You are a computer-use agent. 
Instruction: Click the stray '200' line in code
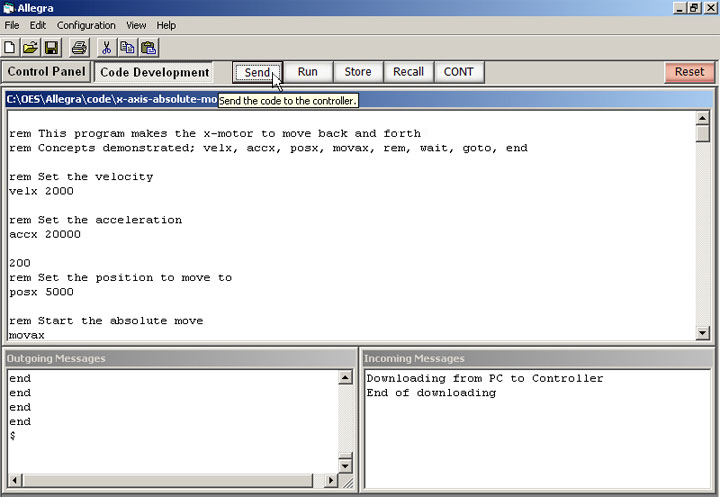tap(20, 263)
